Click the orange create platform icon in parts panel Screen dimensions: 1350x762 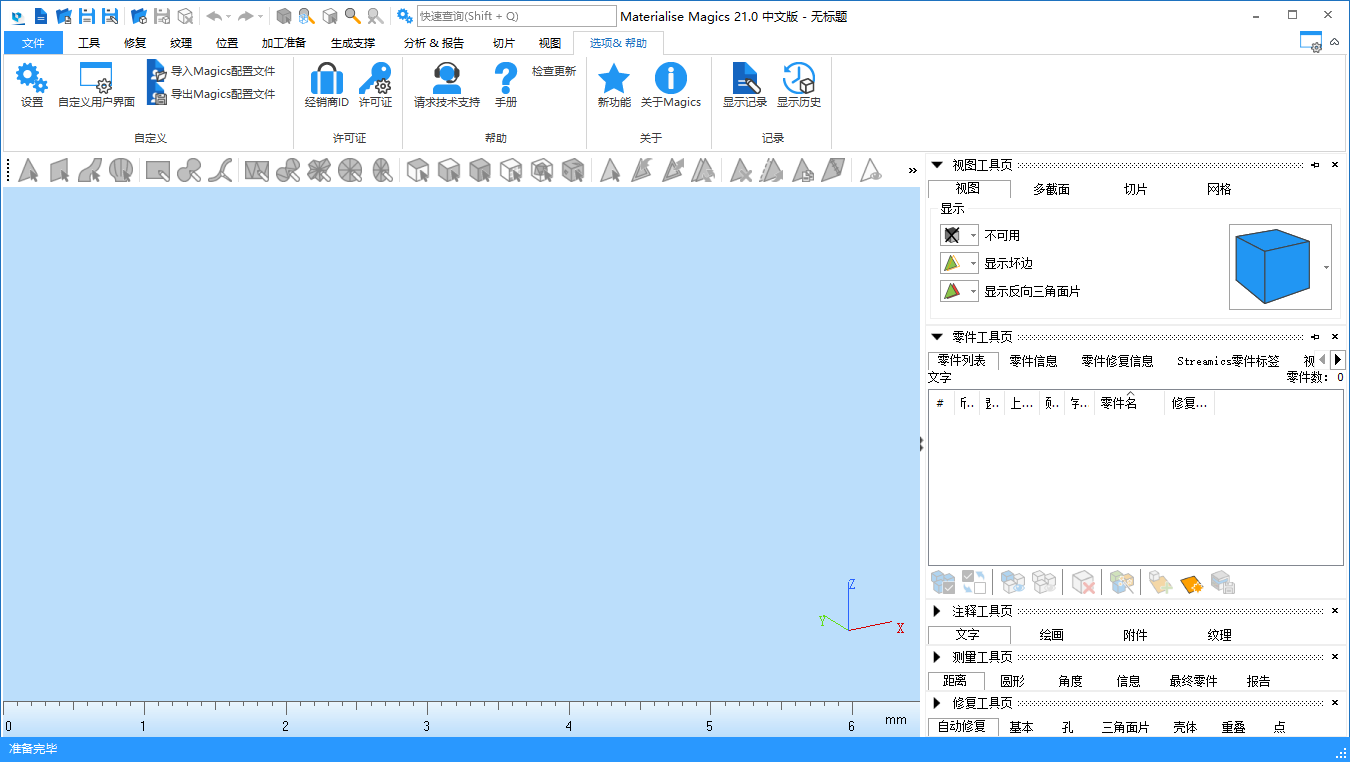(x=1190, y=583)
